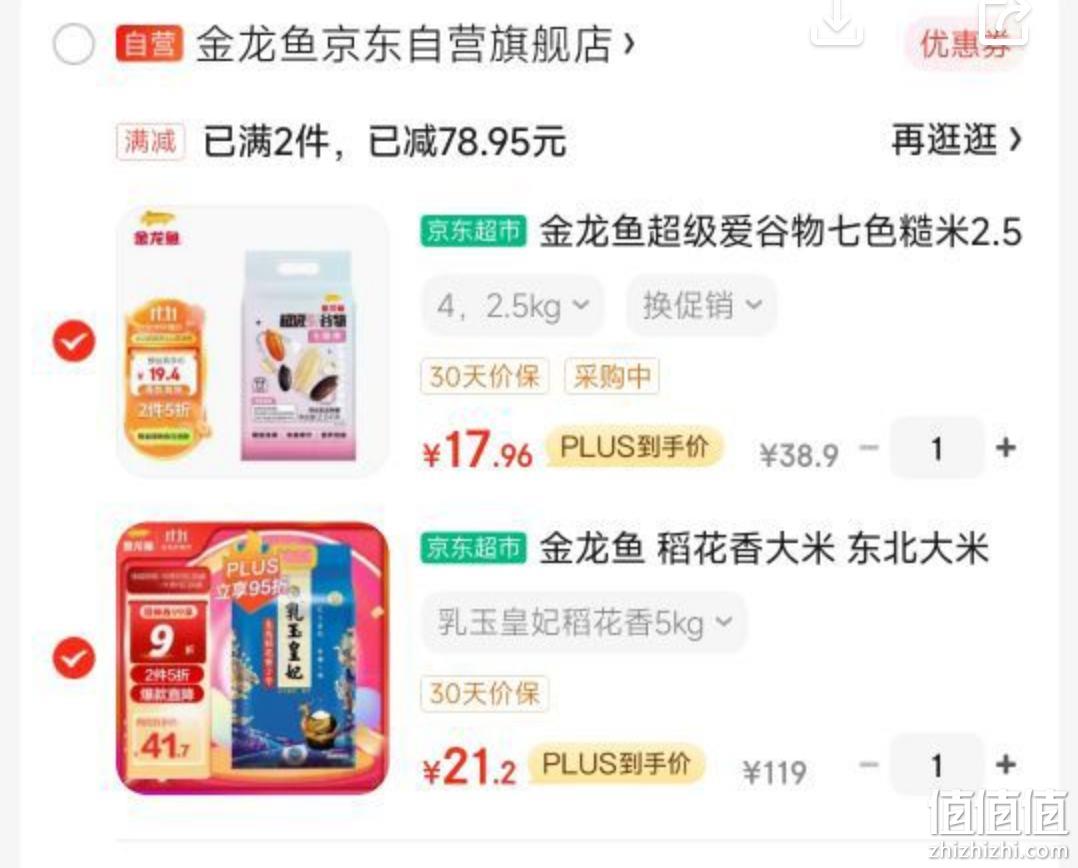The image size is (1078, 868).
Task: Expand the 换促销 promotion dropdown
Action: point(701,305)
